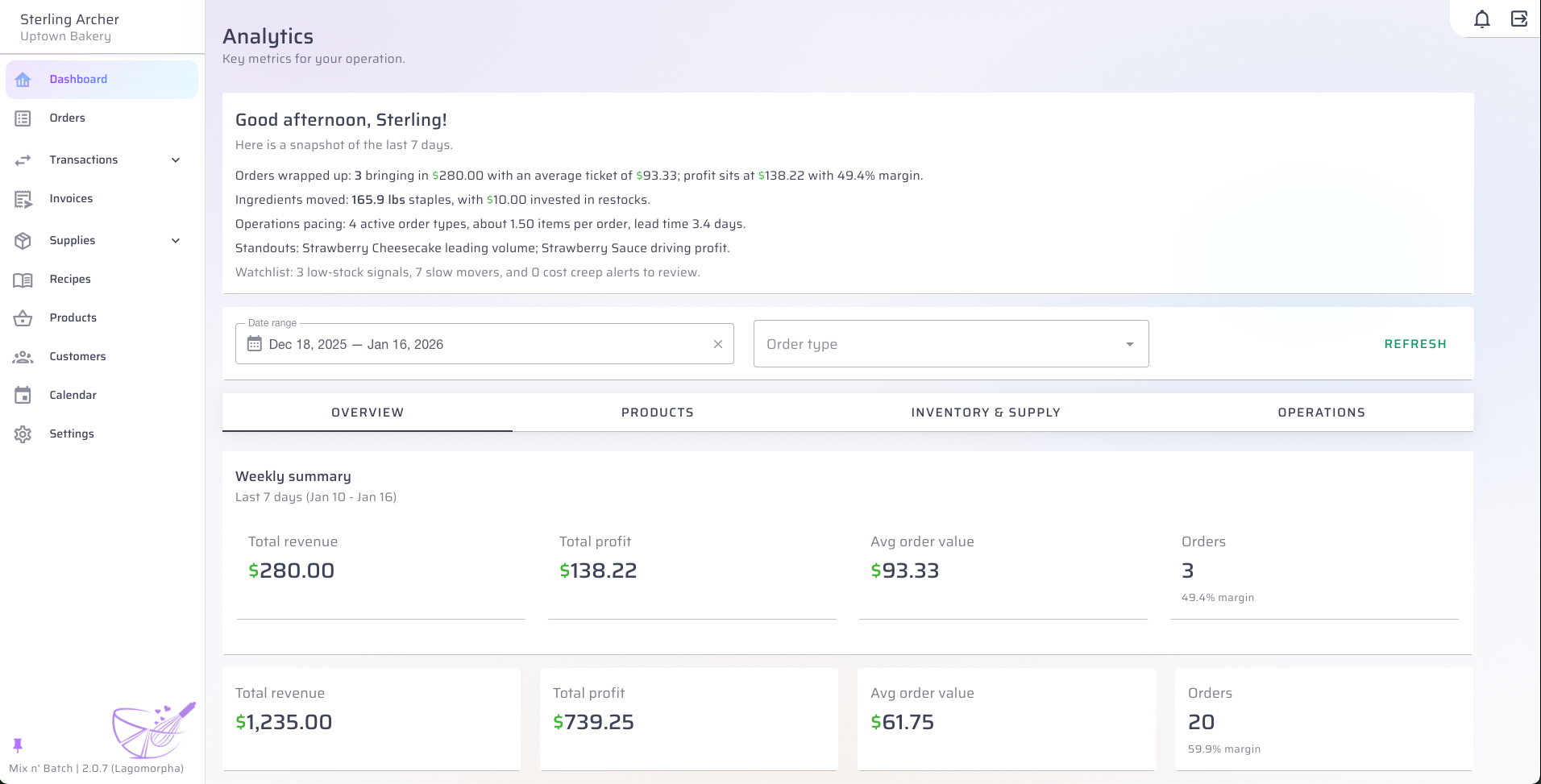Screen dimensions: 1541x784
Task: Open the Inventory & Supply tab
Action: (986, 412)
